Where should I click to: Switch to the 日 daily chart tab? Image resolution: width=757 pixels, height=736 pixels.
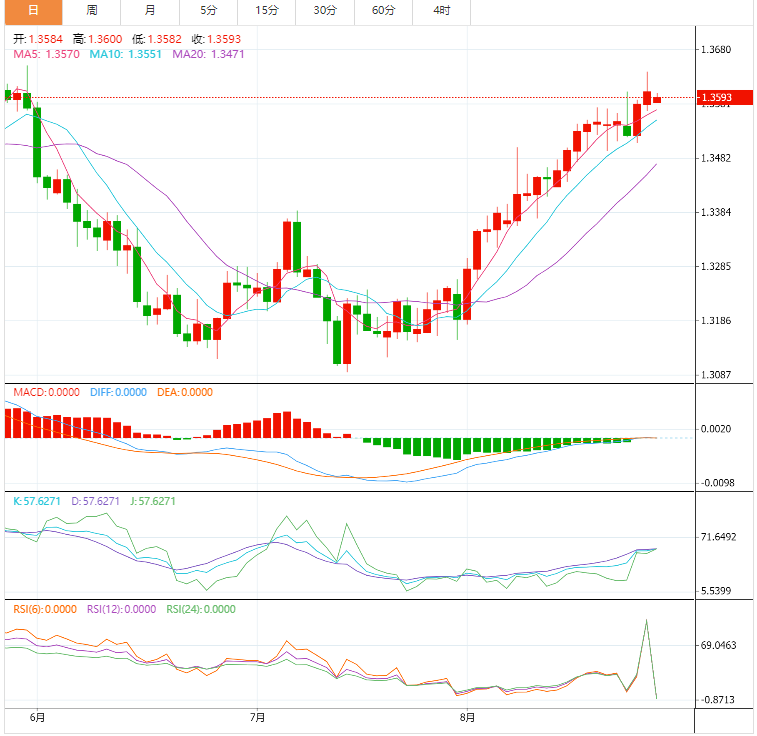coord(33,11)
